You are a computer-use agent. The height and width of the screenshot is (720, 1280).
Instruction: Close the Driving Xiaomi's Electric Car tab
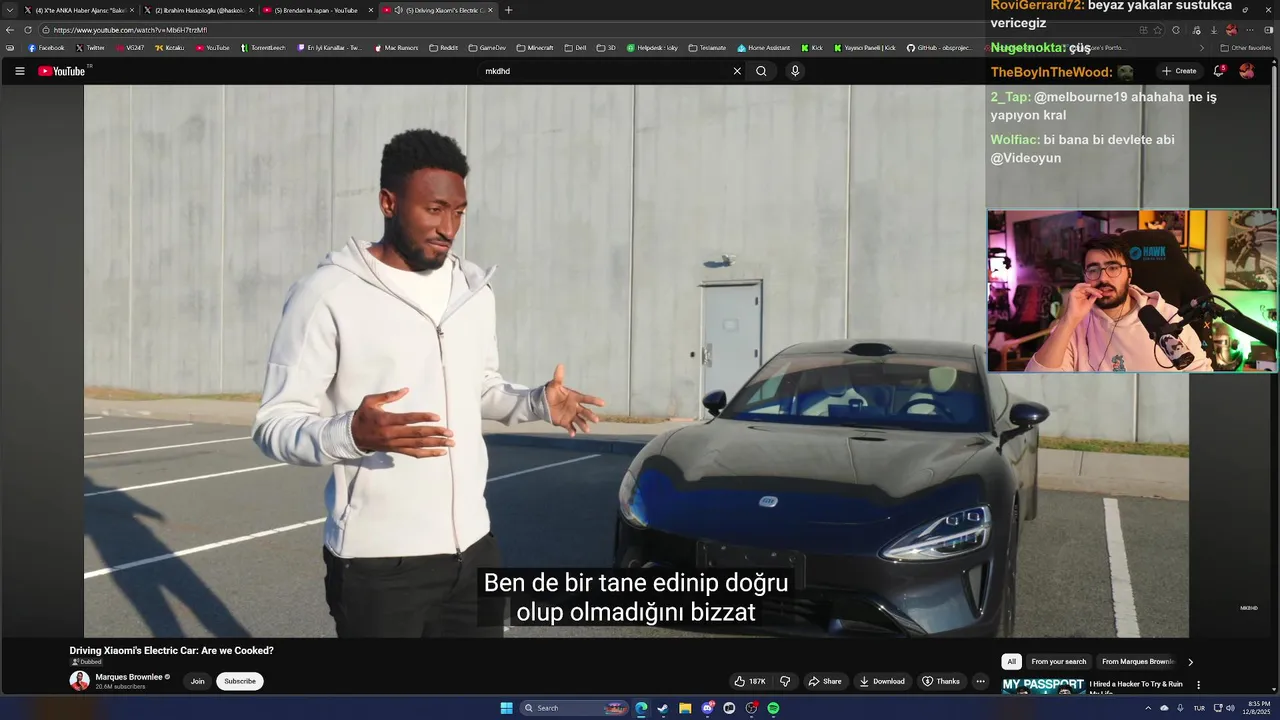pos(490,10)
